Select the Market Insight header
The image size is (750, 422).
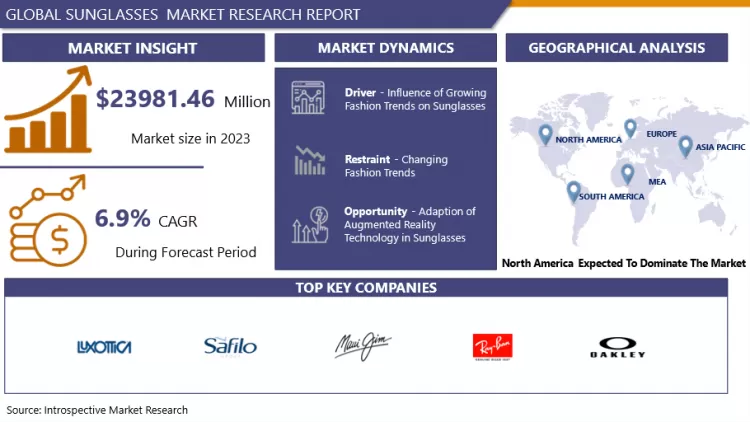tap(133, 48)
